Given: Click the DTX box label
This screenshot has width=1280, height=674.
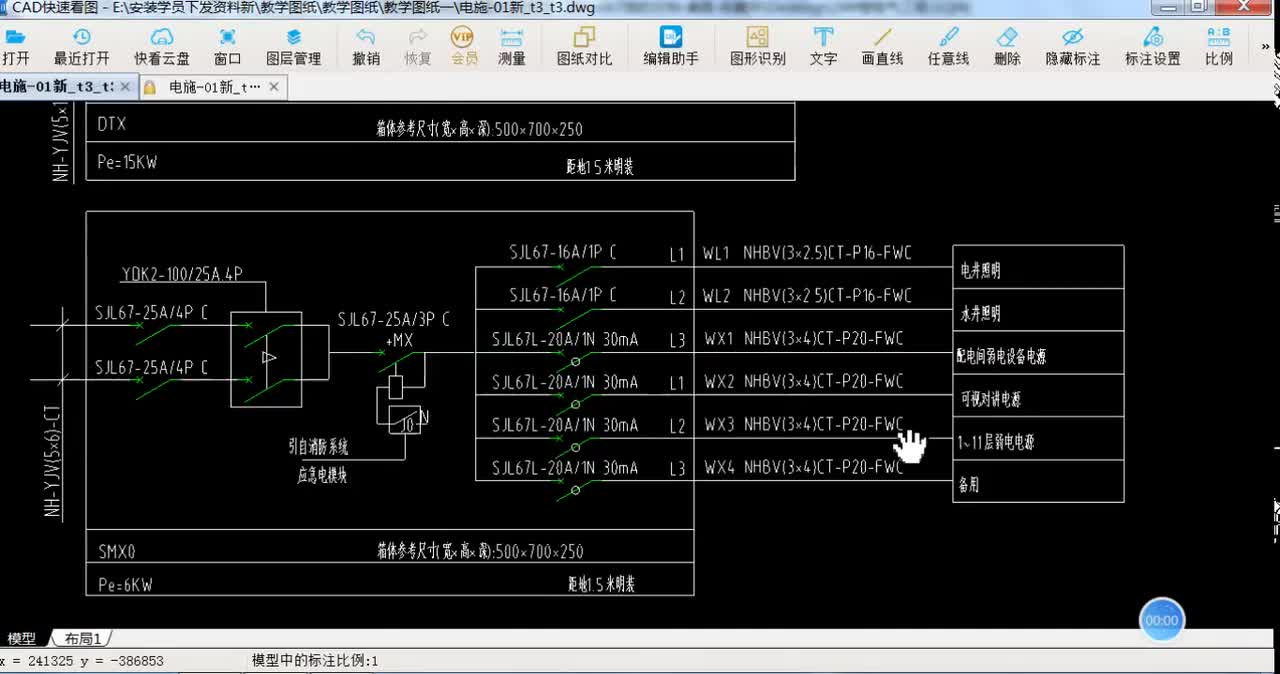Looking at the screenshot, I should (x=112, y=125).
